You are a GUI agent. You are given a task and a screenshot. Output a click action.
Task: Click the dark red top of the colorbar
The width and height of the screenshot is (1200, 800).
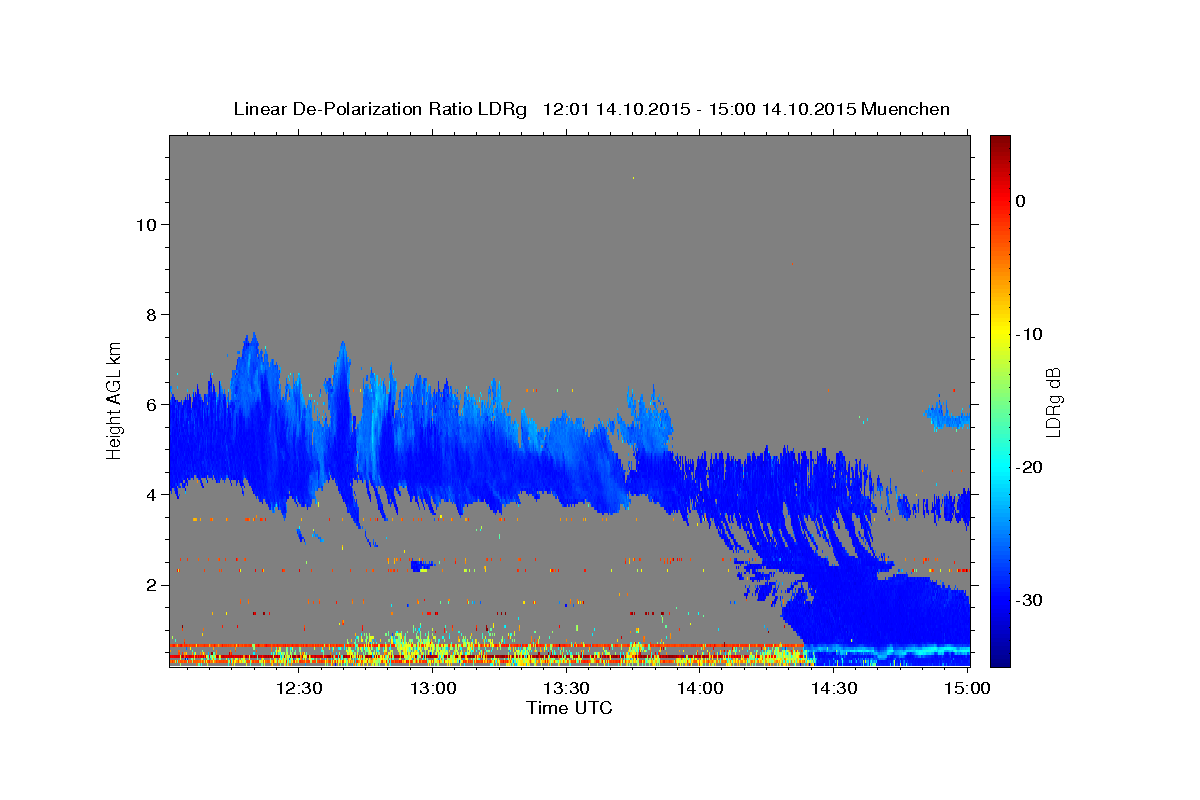1000,143
